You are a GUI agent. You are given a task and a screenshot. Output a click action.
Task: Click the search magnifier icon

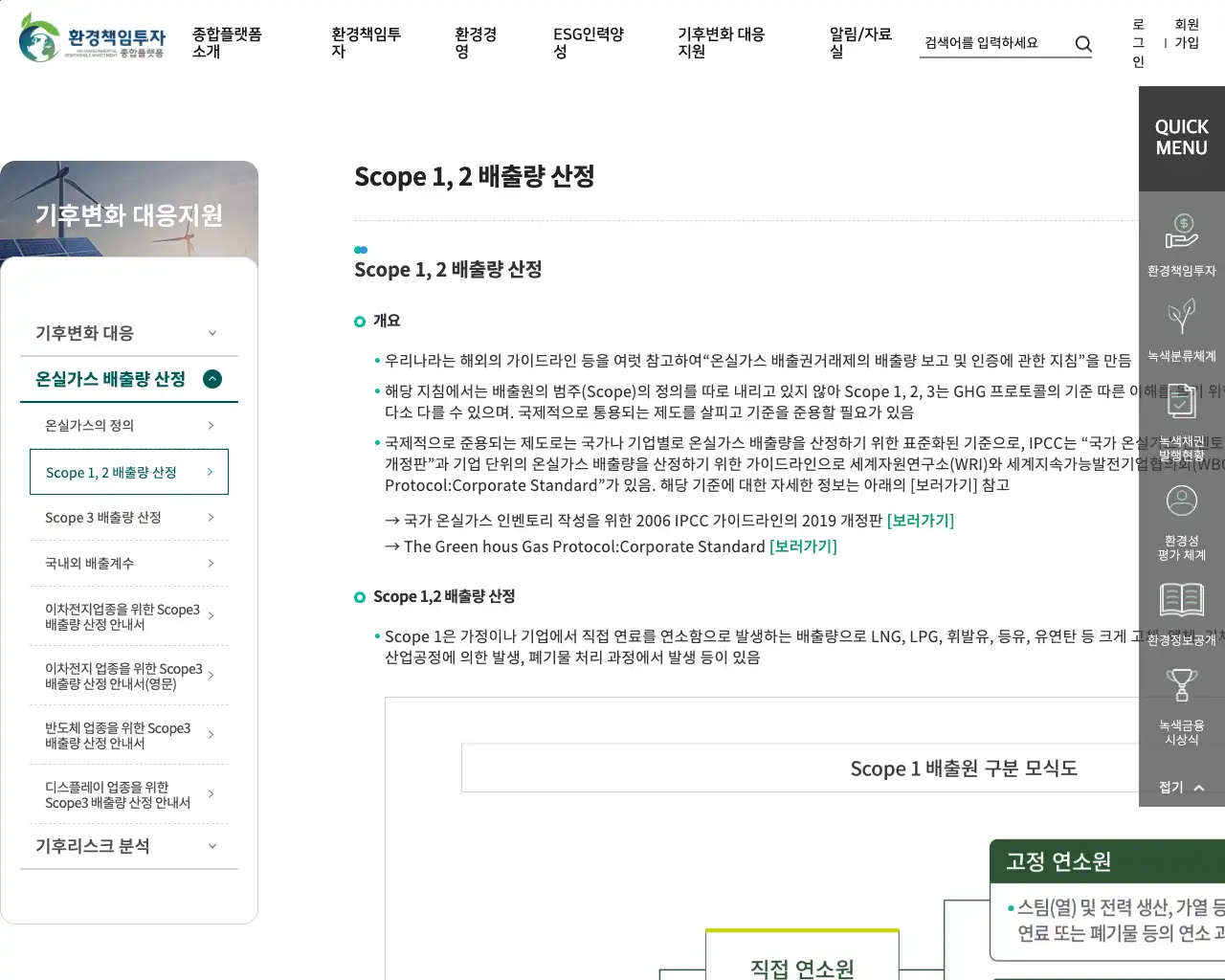tap(1082, 44)
